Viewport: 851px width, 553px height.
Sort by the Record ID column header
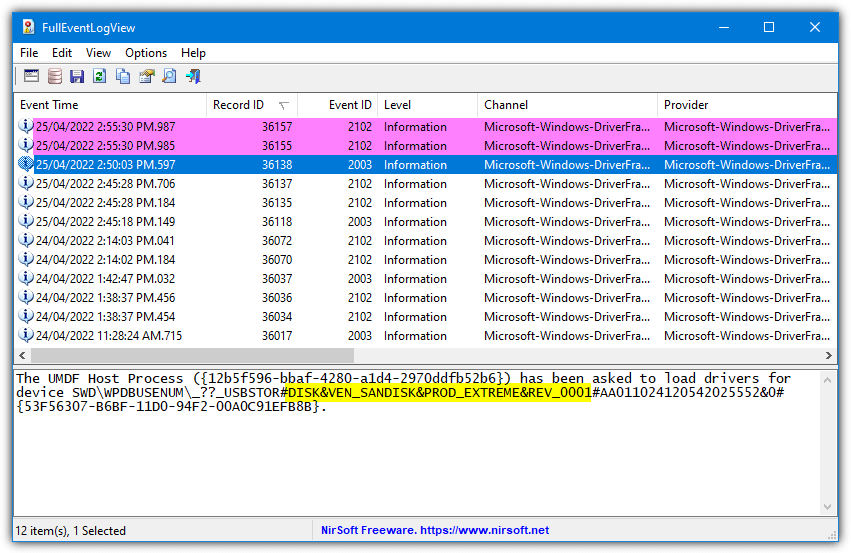(252, 105)
